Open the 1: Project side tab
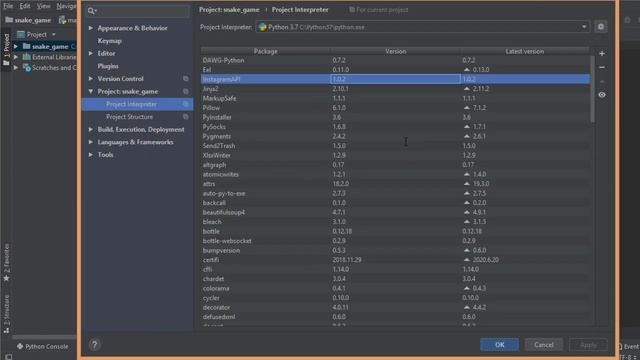 pos(6,49)
